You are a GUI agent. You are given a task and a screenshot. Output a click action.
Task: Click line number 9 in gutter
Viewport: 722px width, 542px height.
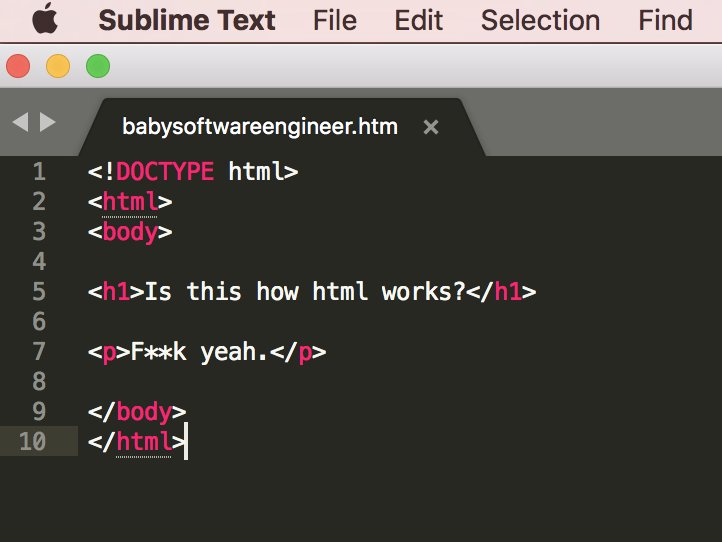pos(40,411)
